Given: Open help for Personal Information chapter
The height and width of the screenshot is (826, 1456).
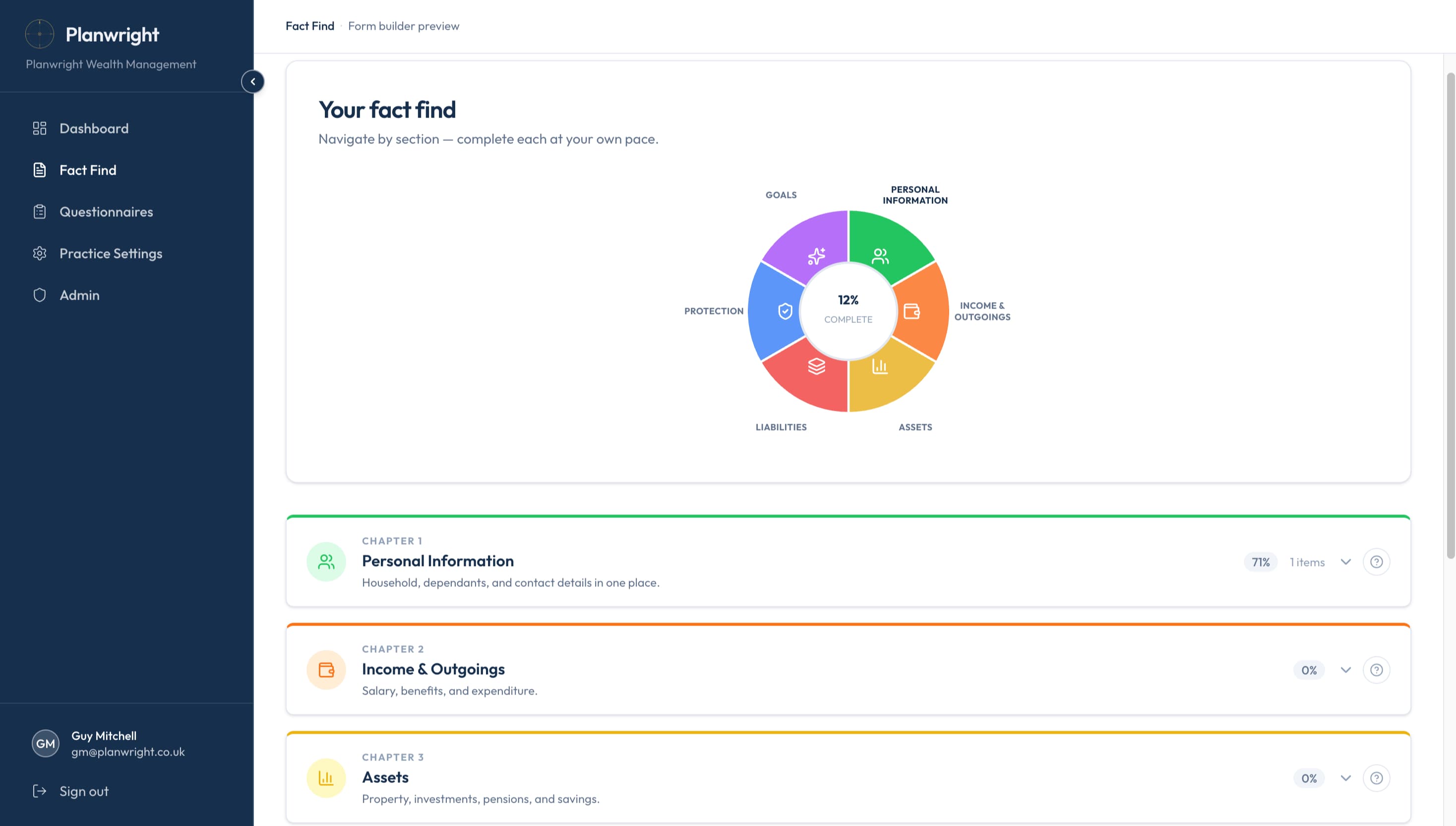Looking at the screenshot, I should point(1376,562).
